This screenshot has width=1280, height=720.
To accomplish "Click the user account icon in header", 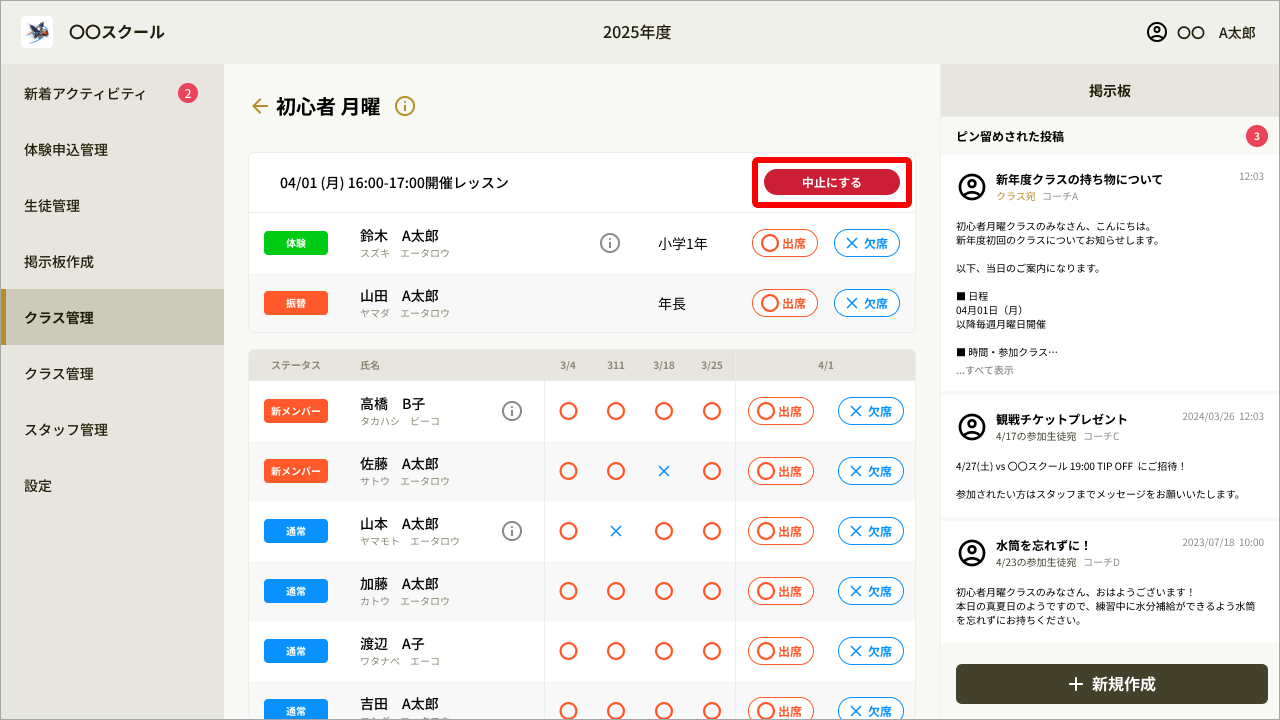I will (1157, 32).
